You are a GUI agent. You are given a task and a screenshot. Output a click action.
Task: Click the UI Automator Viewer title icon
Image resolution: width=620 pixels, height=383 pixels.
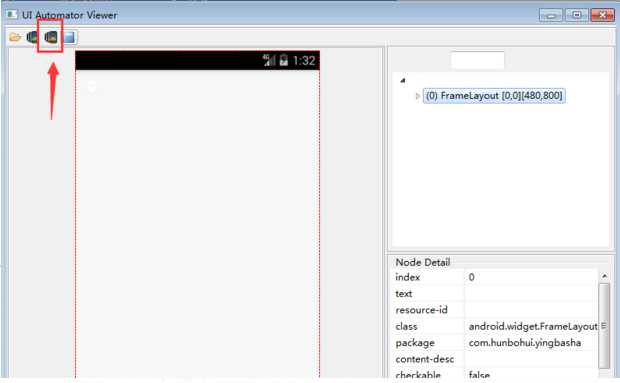[12, 15]
